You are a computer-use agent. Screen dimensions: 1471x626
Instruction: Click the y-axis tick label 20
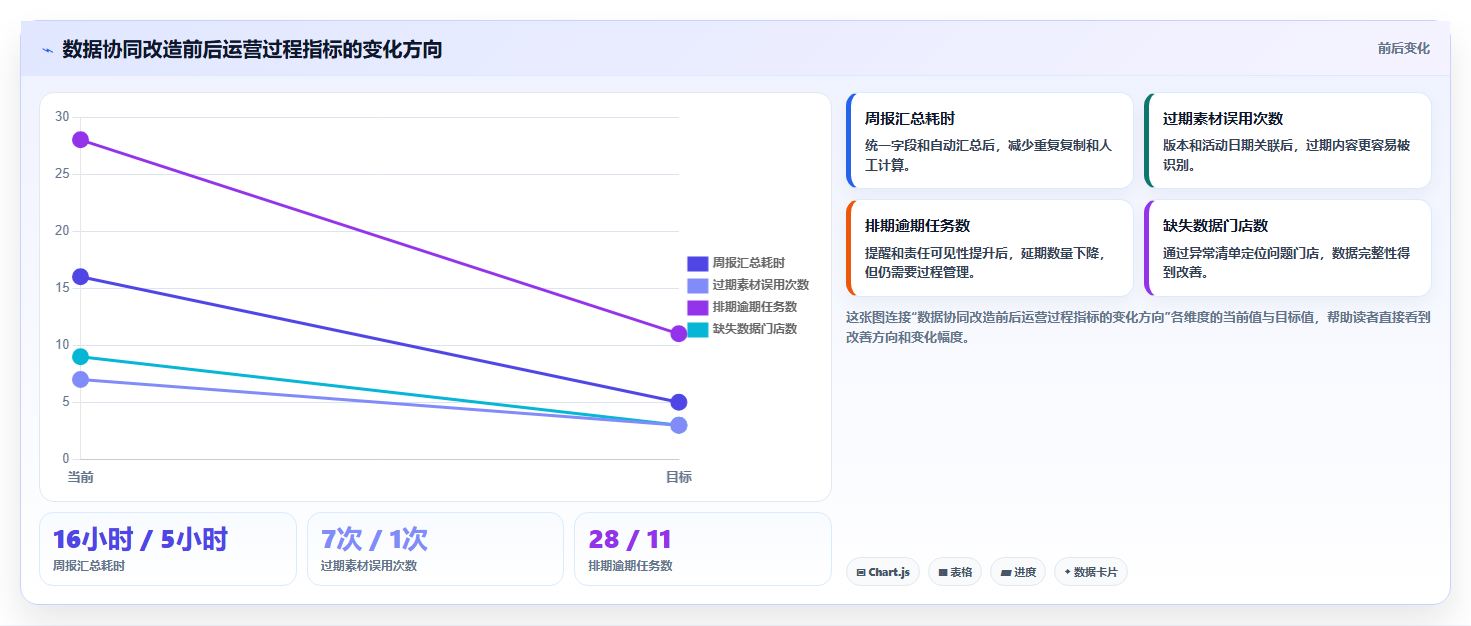62,231
